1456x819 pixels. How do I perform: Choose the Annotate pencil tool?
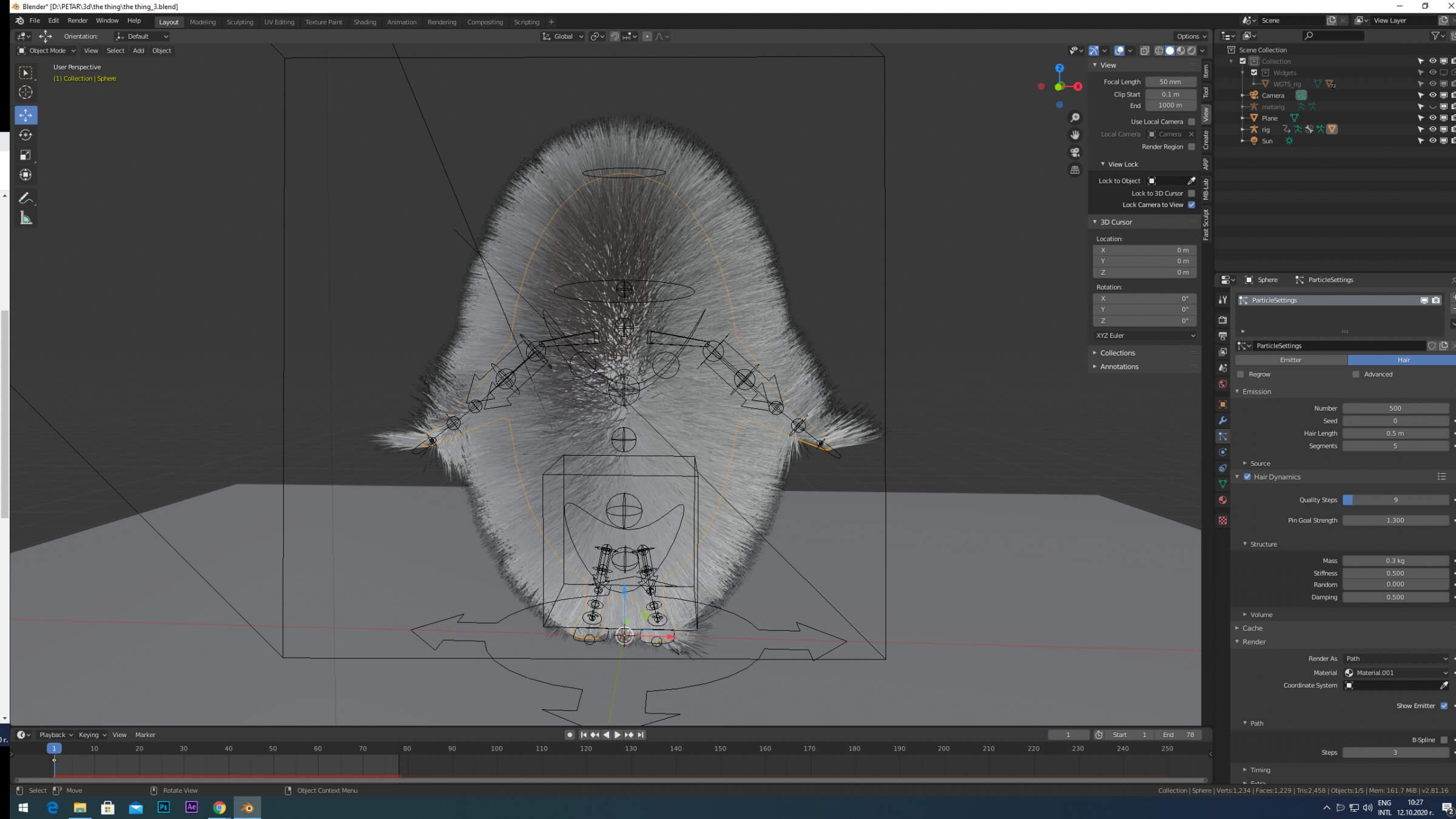click(25, 198)
